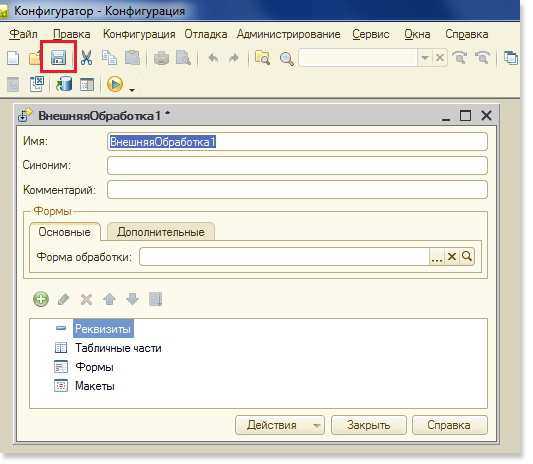Click the New document toolbar icon
533x464 pixels.
(x=13, y=57)
